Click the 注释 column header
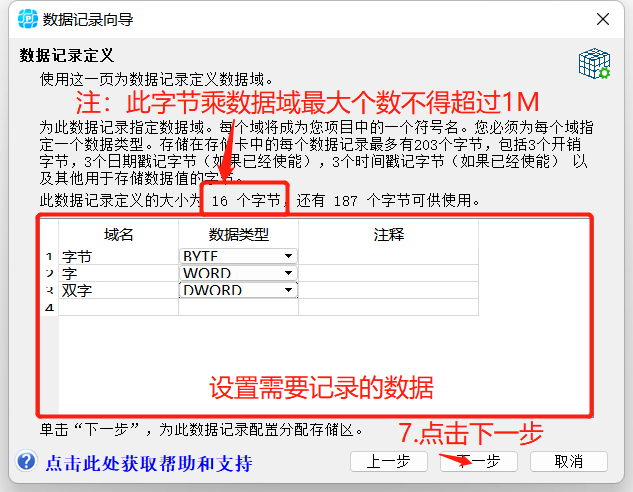633x492 pixels. point(388,234)
